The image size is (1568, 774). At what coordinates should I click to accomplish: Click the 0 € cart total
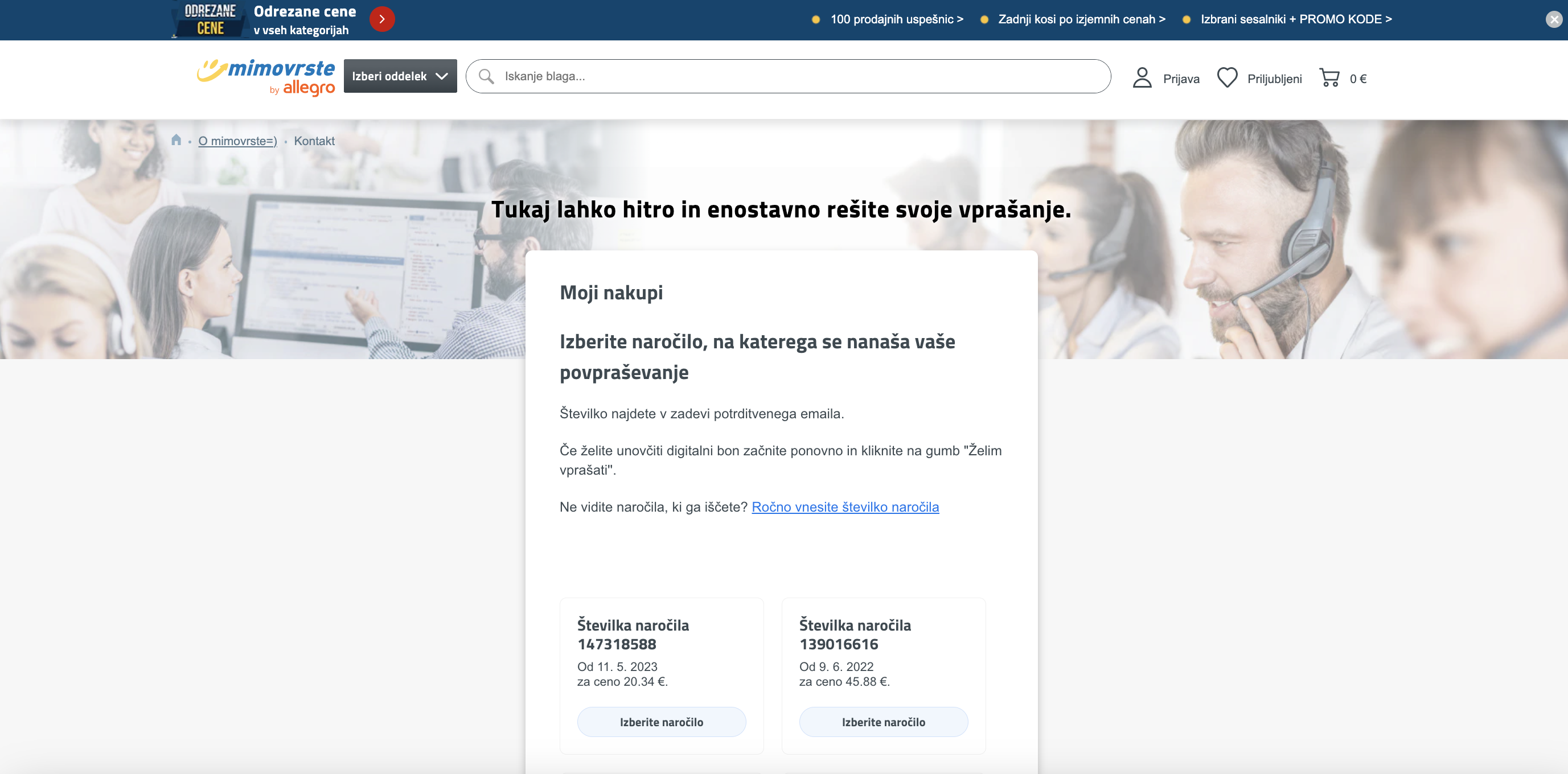(1358, 79)
